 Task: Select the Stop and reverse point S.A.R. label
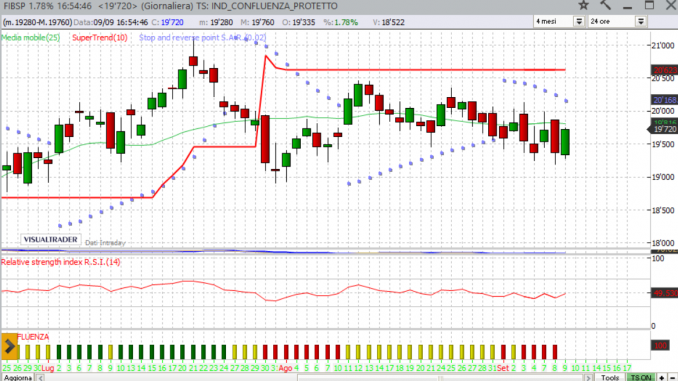click(202, 38)
